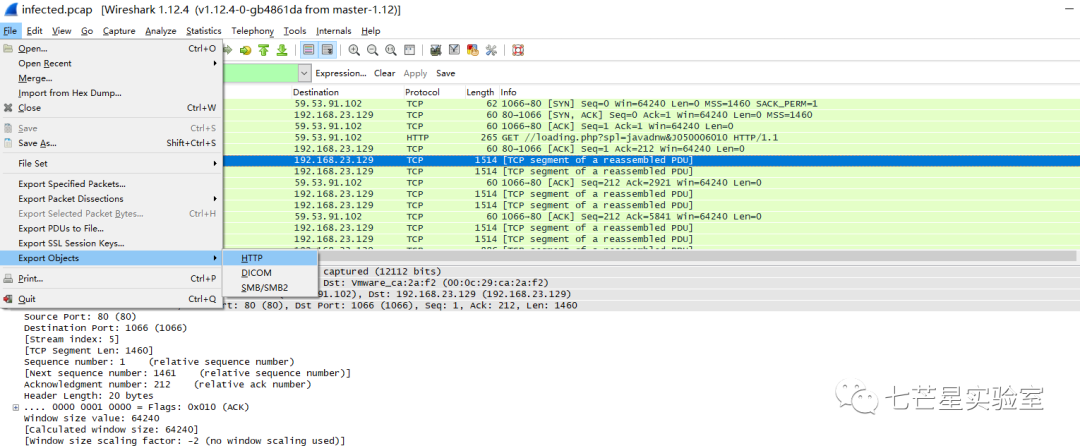Open the Internals menu
Viewport: 1080px width, 446px height.
333,31
